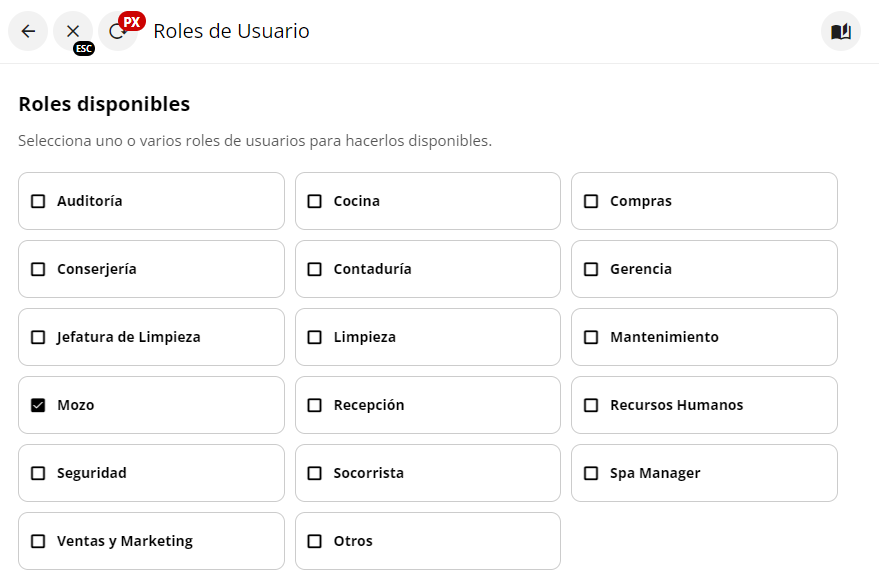Click the X (ESC) close icon
The image size is (879, 581).
[73, 31]
